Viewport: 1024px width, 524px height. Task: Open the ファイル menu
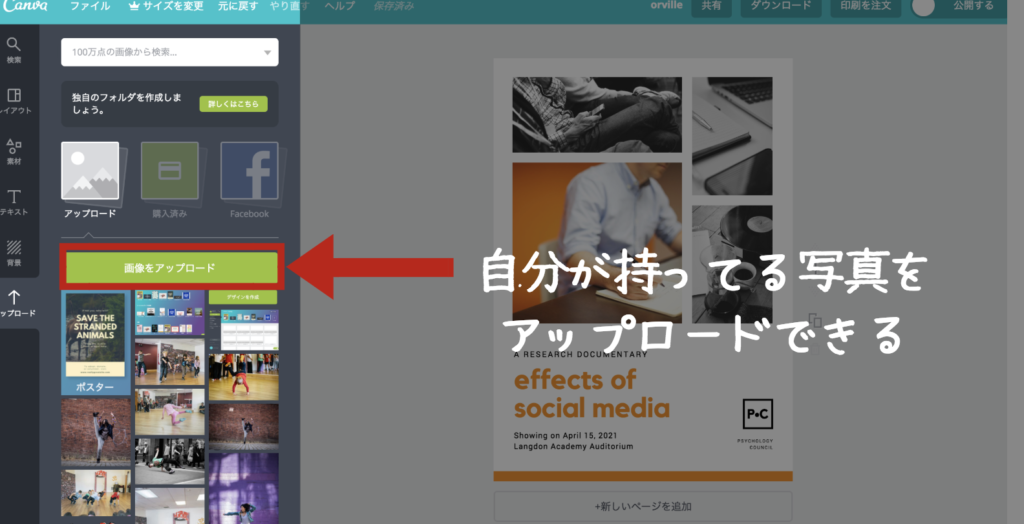coord(90,7)
